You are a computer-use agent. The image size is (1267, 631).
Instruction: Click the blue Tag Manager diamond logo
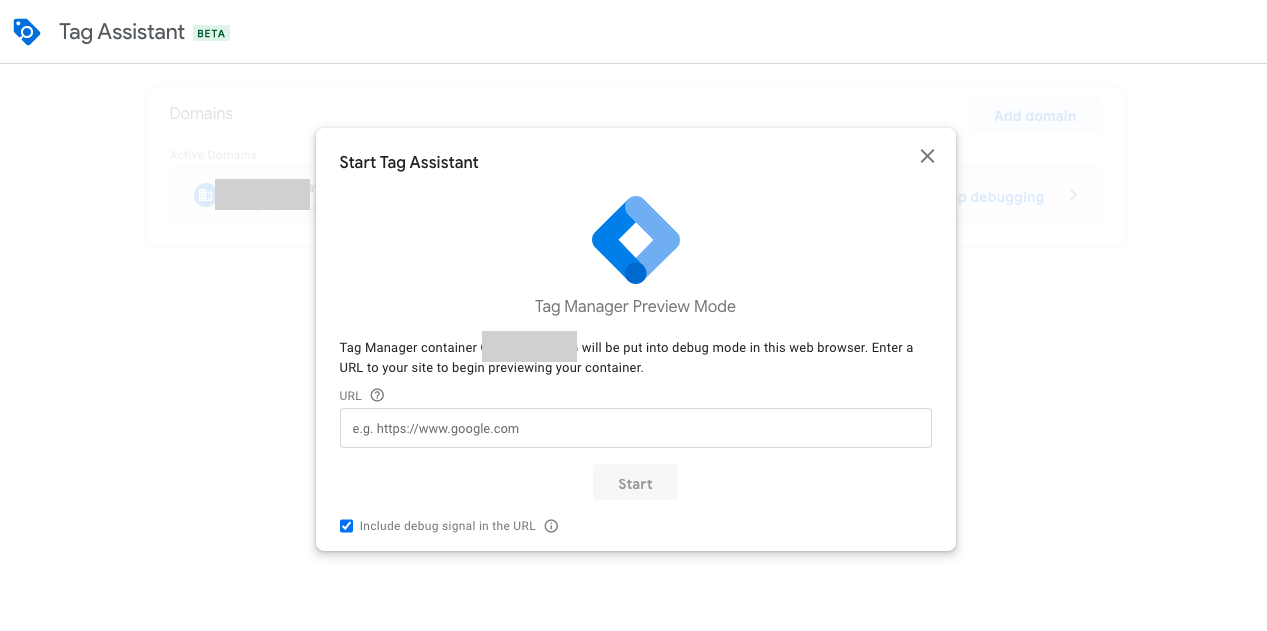click(636, 240)
